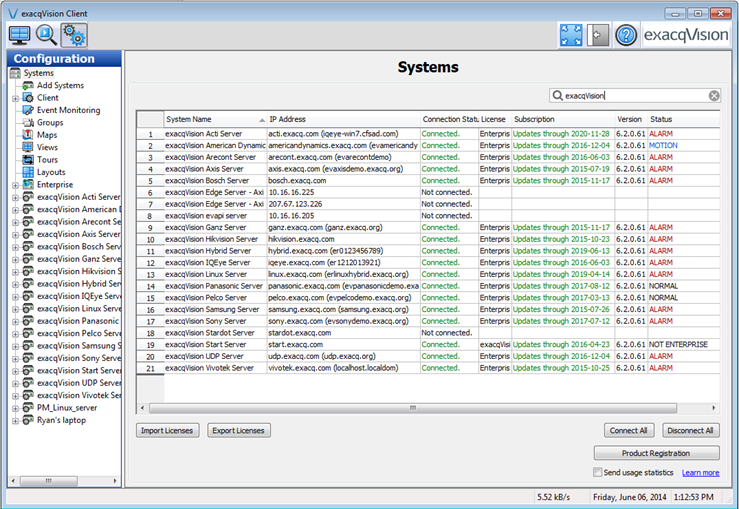Click the hide panel arrow icon
This screenshot has width=739, height=509.
[x=598, y=35]
